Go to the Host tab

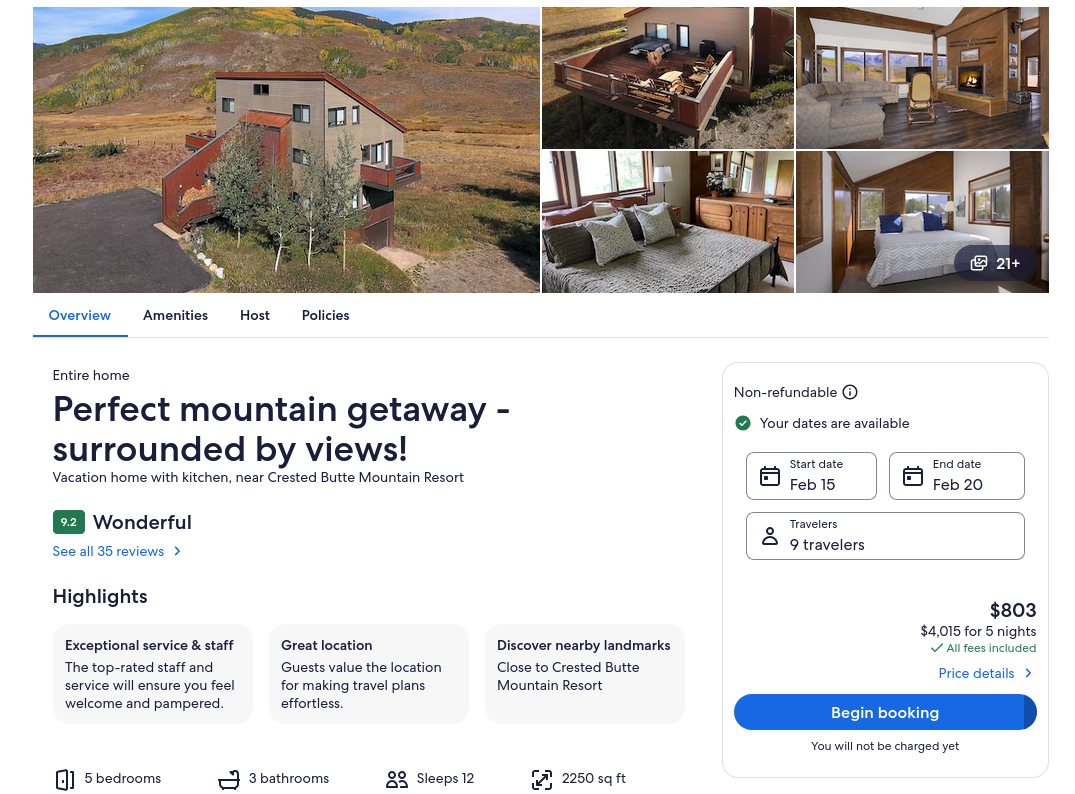point(255,315)
